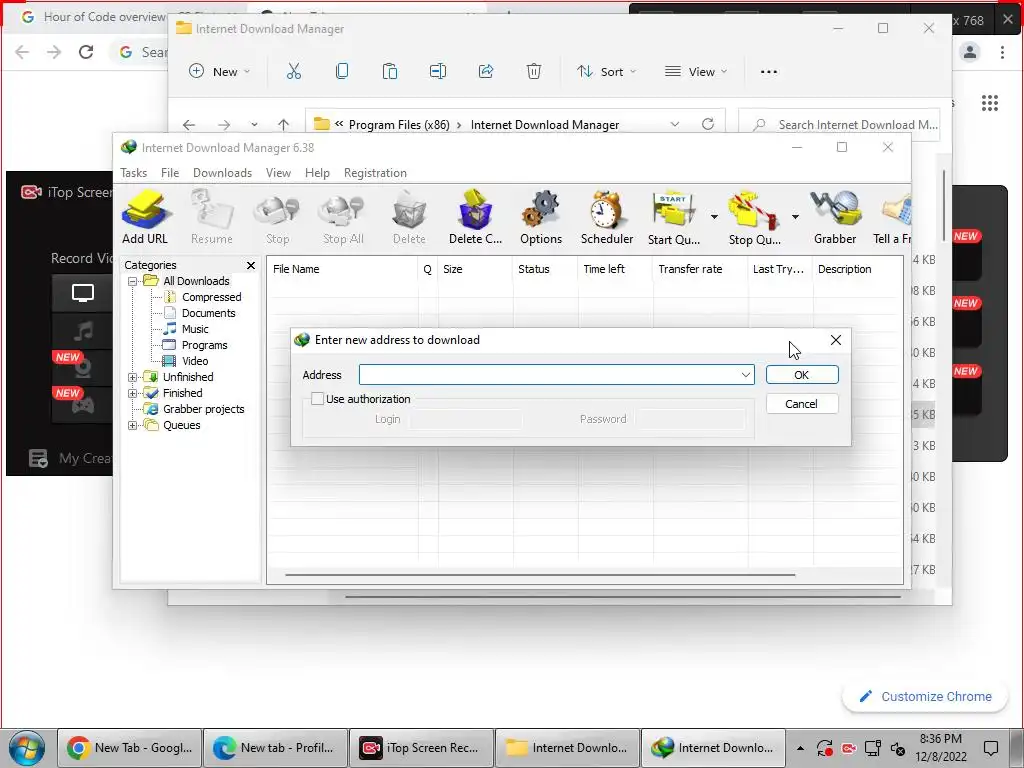Enable the Use authorization checkbox
The image size is (1024, 768).
[x=317, y=398]
